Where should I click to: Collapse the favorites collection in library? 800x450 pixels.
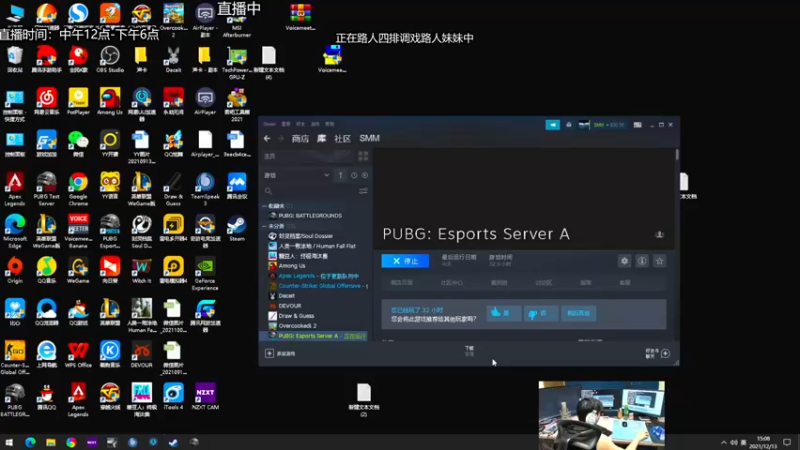tap(264, 206)
